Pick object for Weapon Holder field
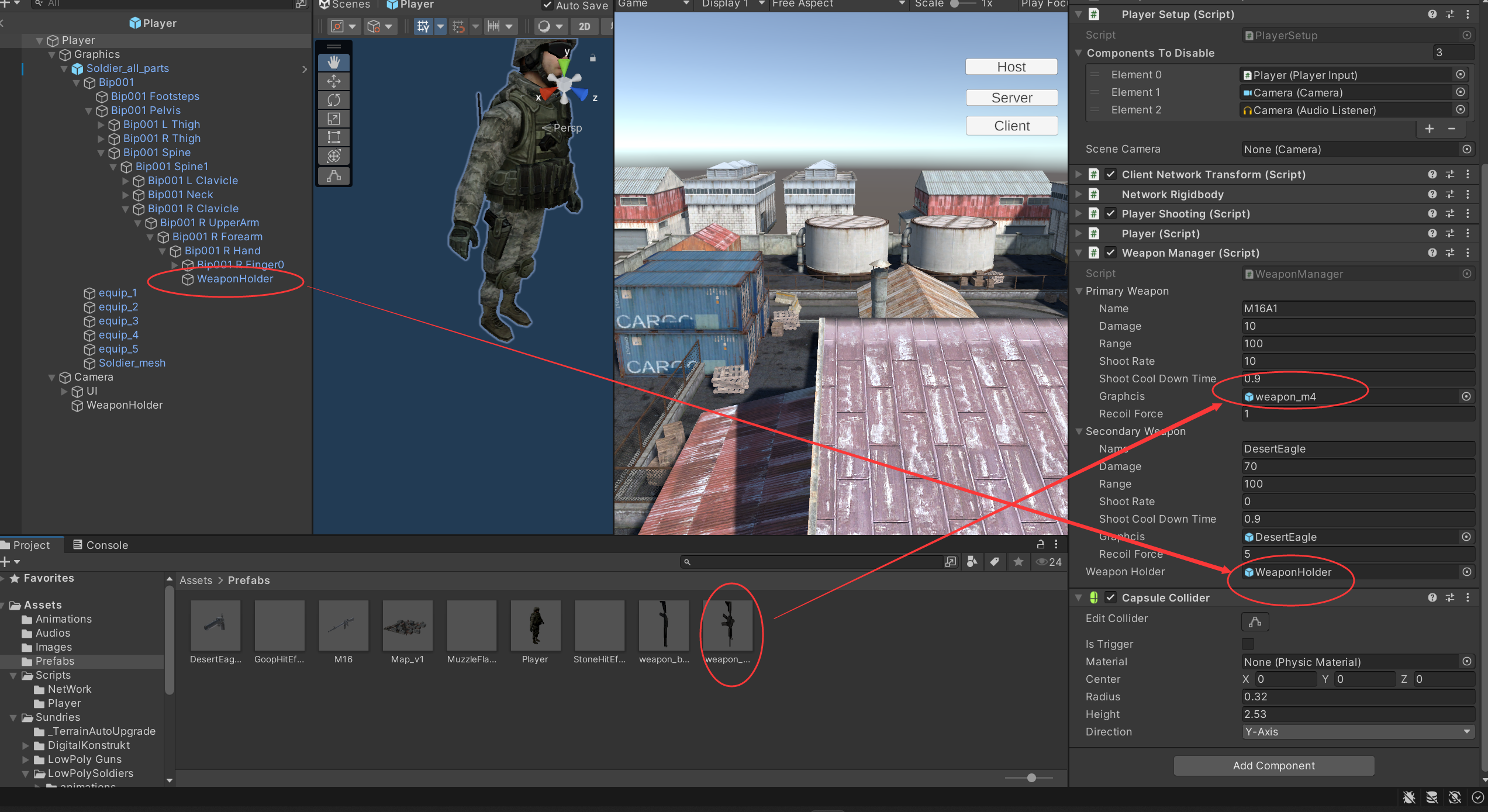Image resolution: width=1488 pixels, height=812 pixels. tap(1466, 572)
